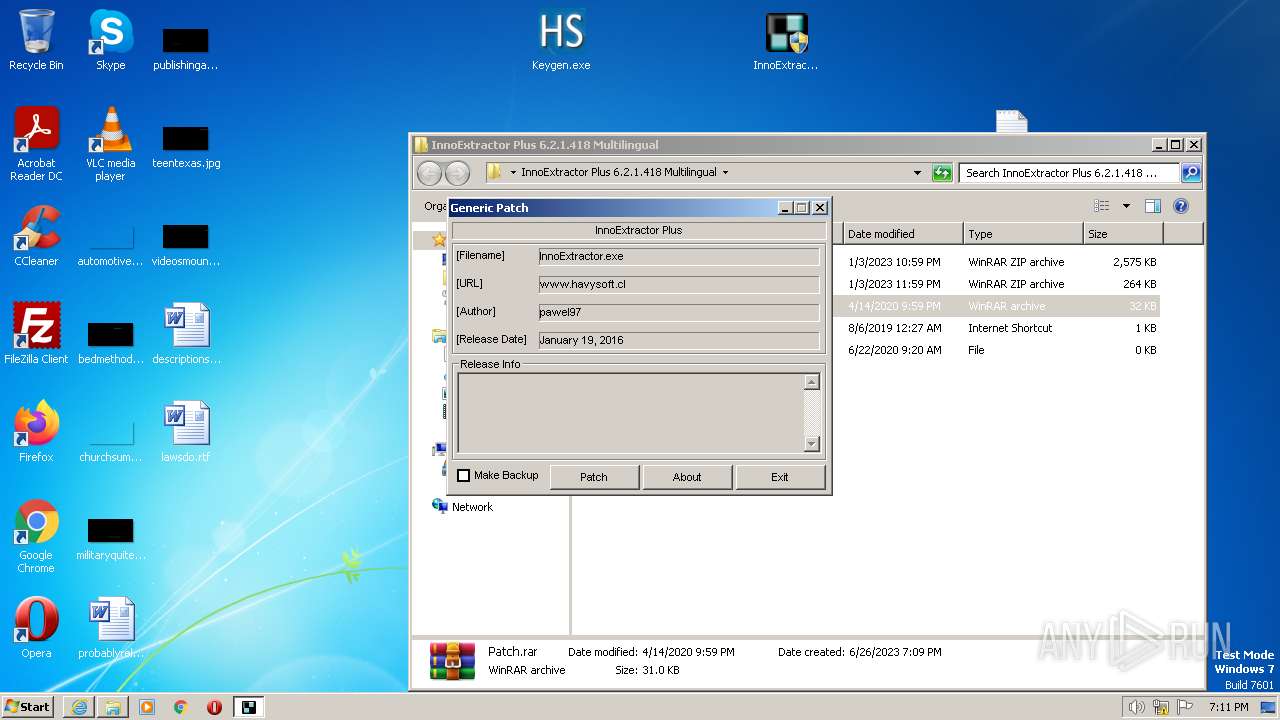Open media player taskbar icon

point(147,707)
